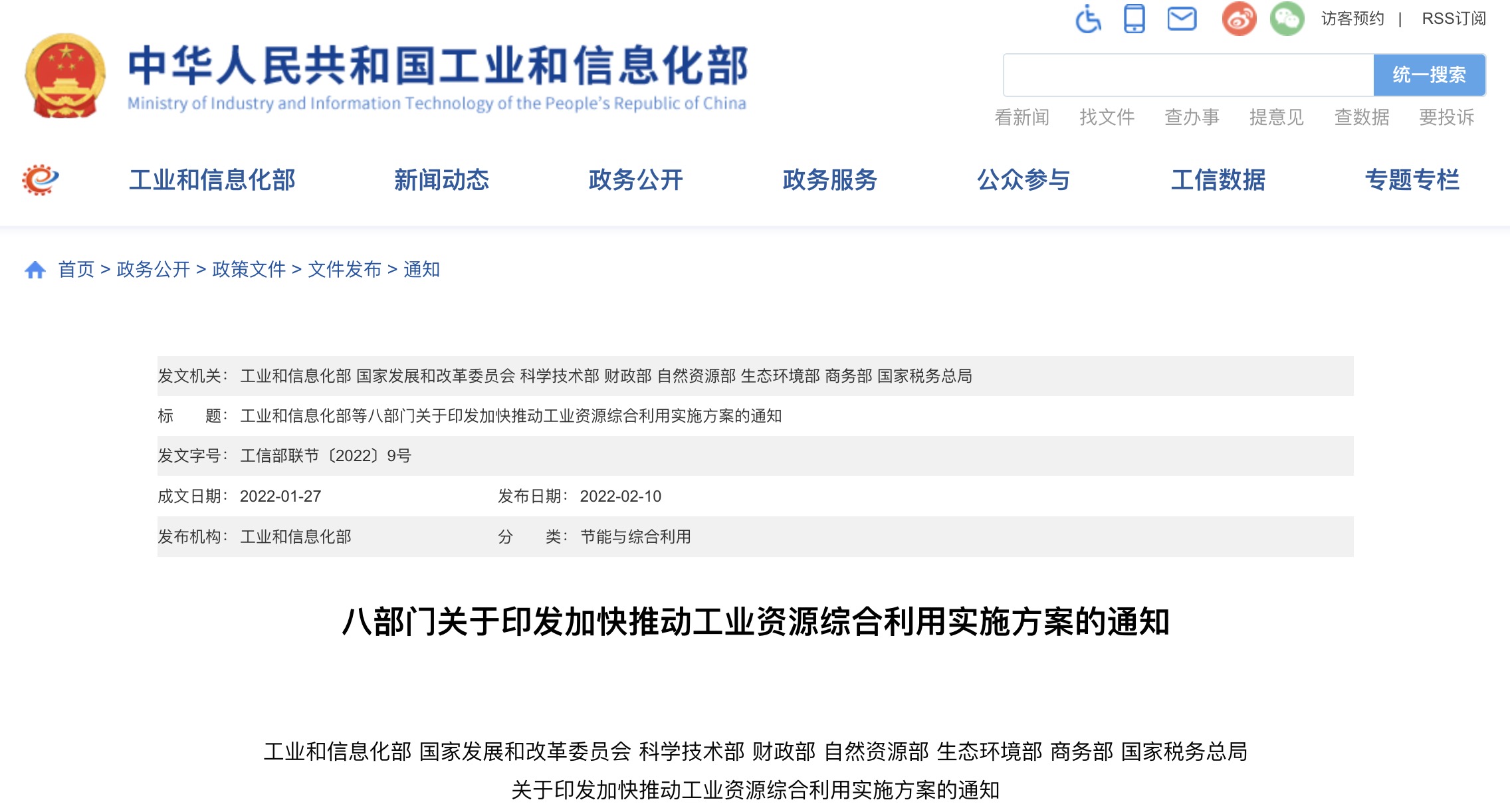Click the 访客预约 link

point(1352,19)
